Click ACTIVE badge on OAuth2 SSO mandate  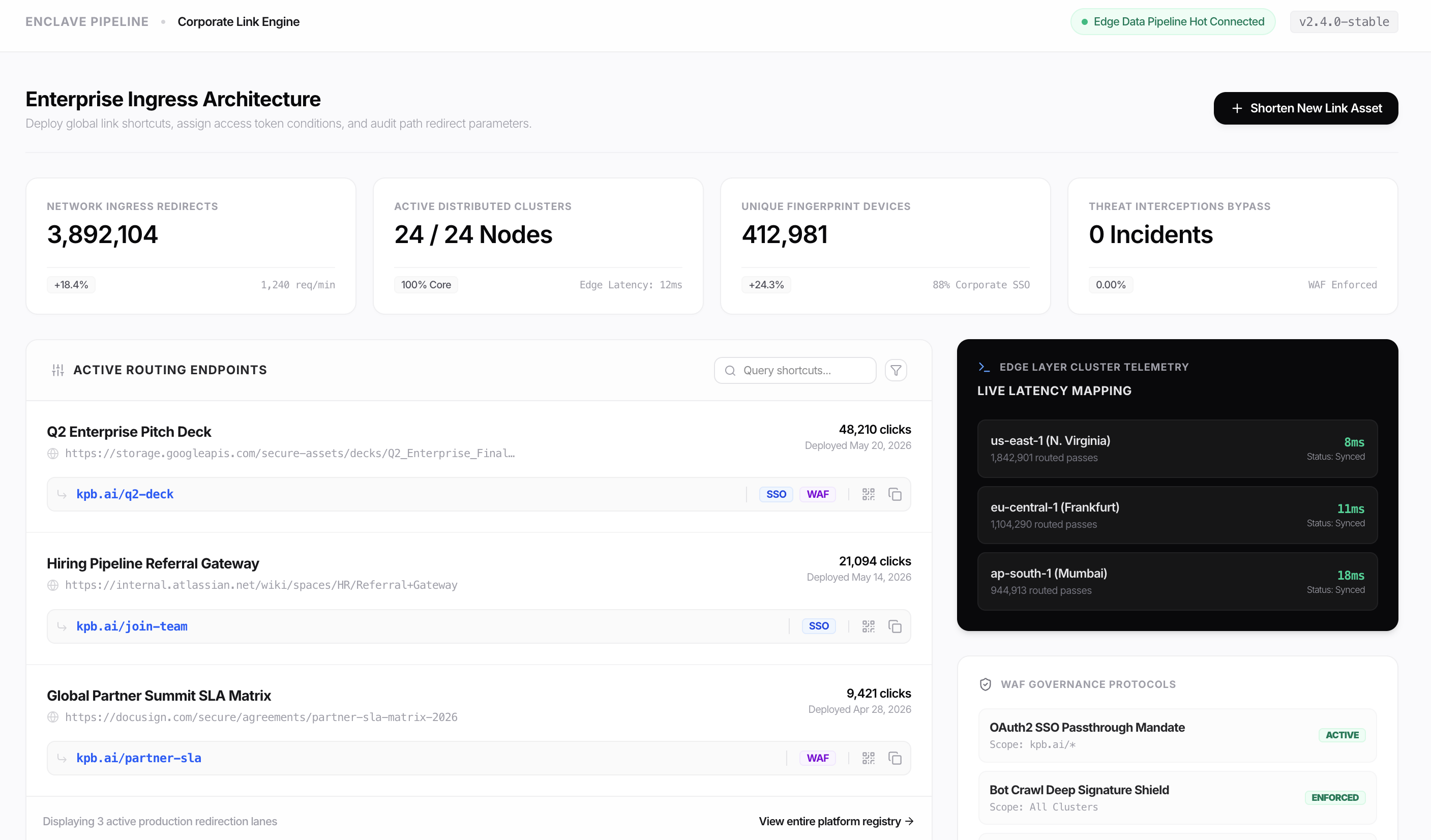click(x=1342, y=735)
